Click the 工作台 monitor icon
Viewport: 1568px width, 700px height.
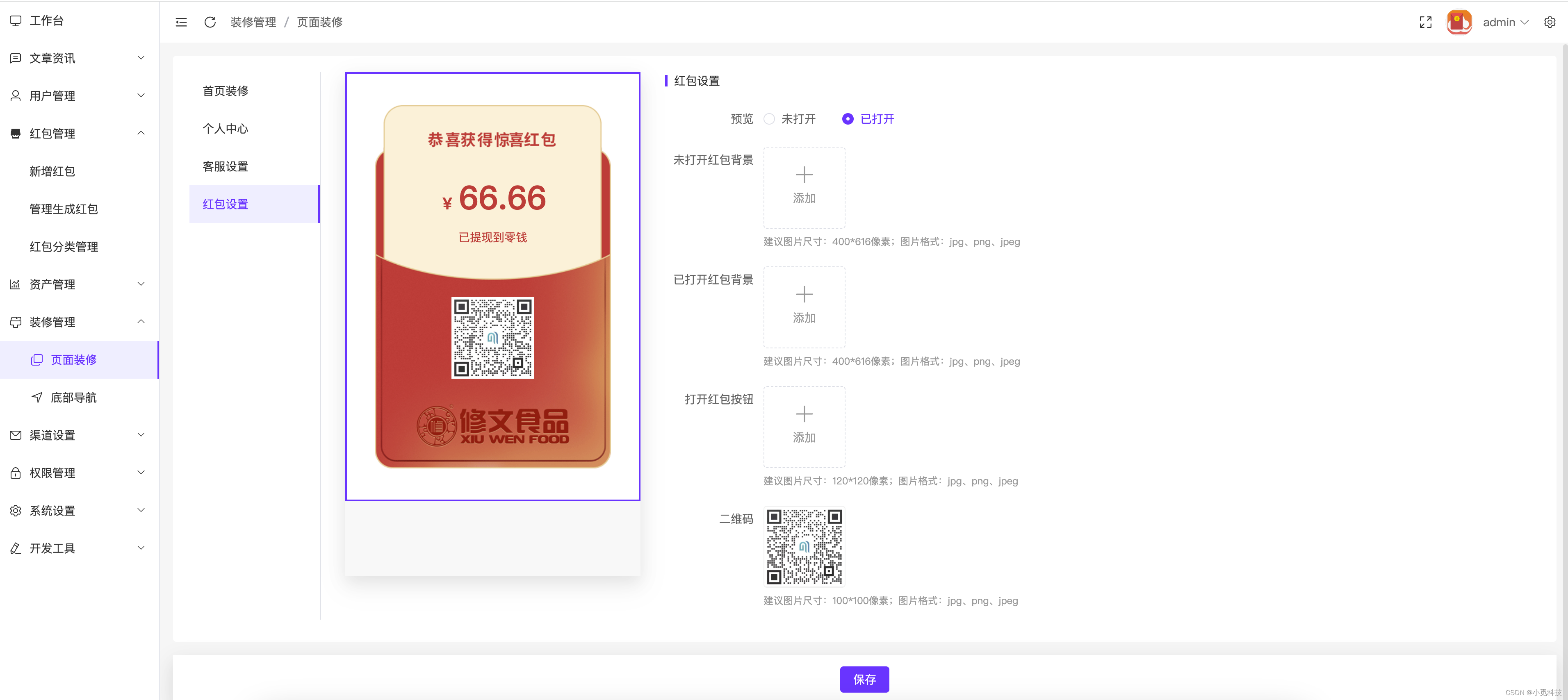pos(16,20)
